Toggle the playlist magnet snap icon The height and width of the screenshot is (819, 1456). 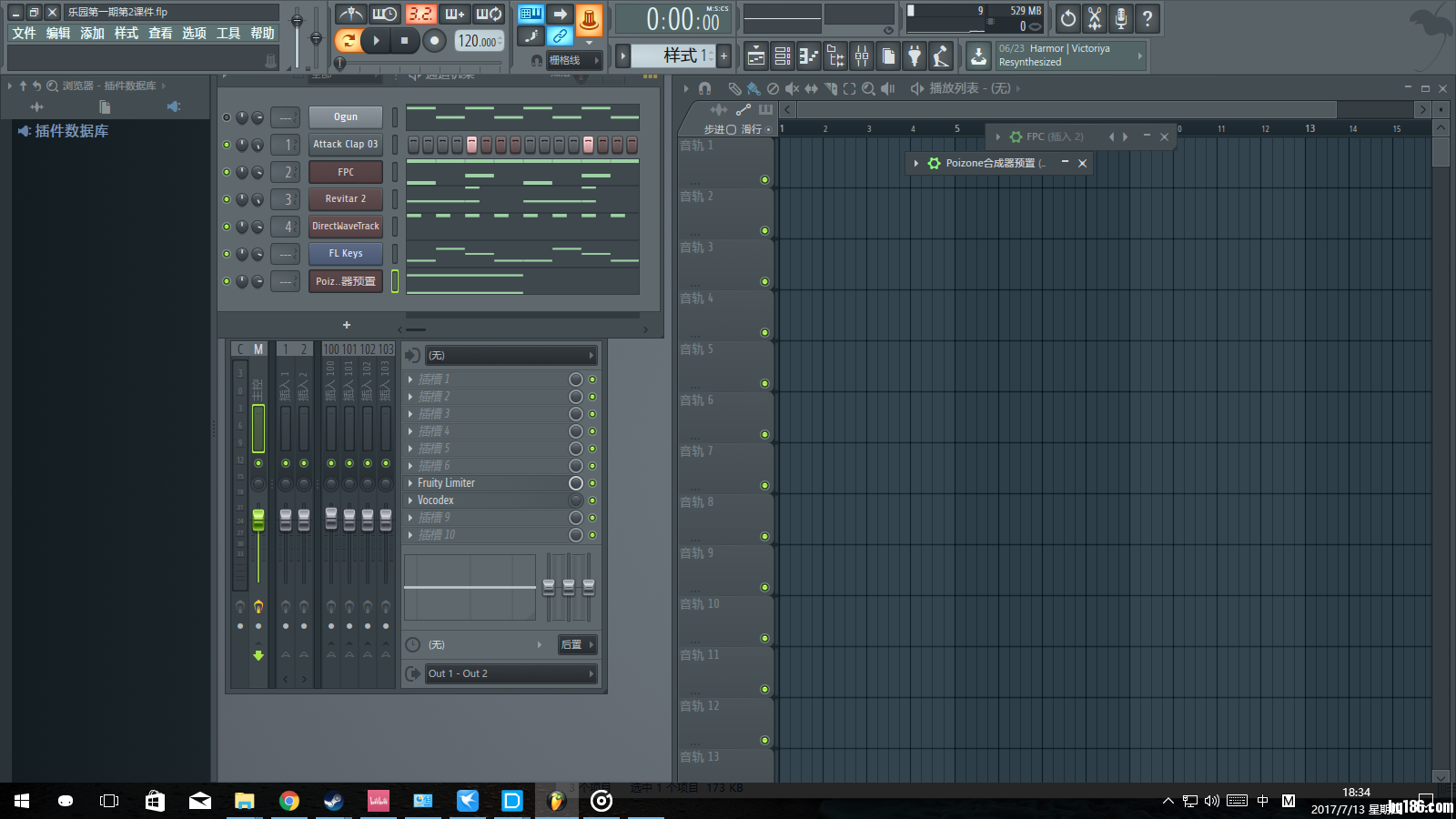(704, 88)
